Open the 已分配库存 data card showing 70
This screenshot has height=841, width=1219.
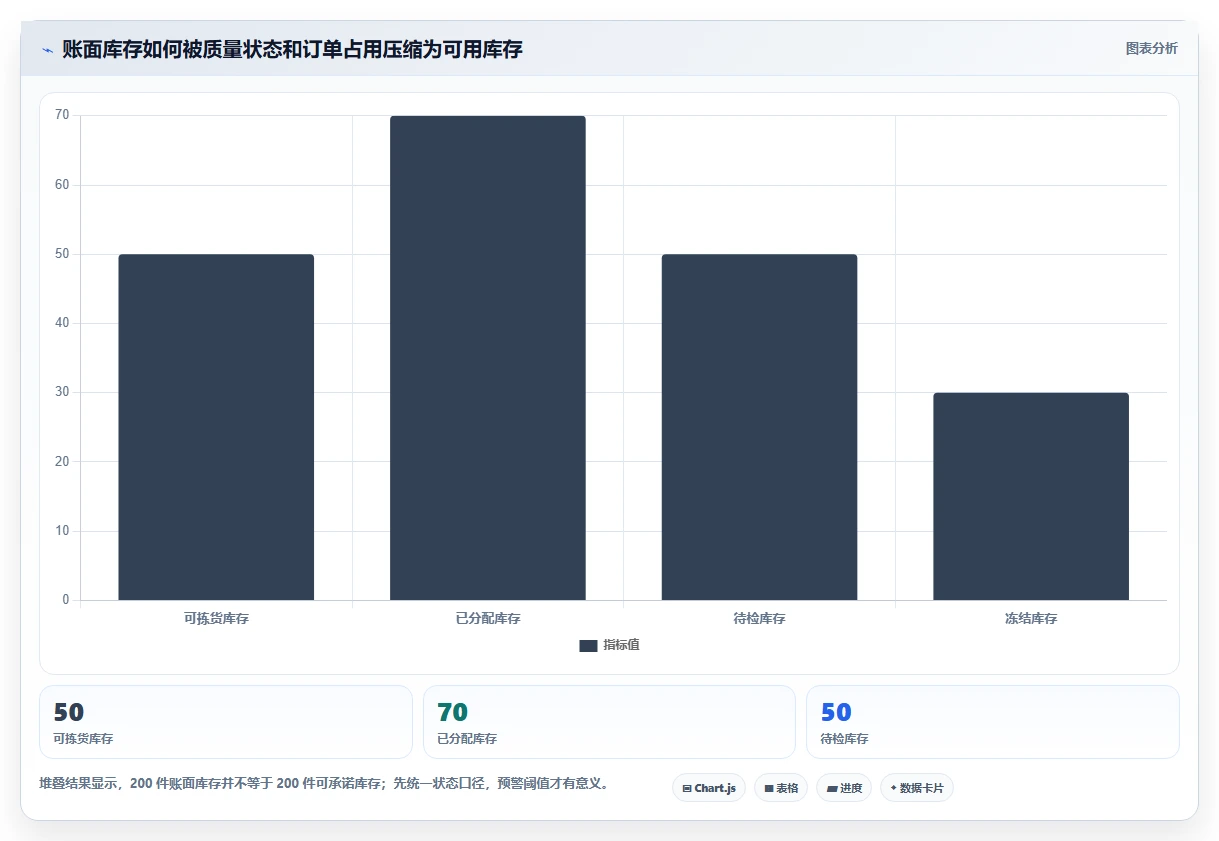[609, 722]
